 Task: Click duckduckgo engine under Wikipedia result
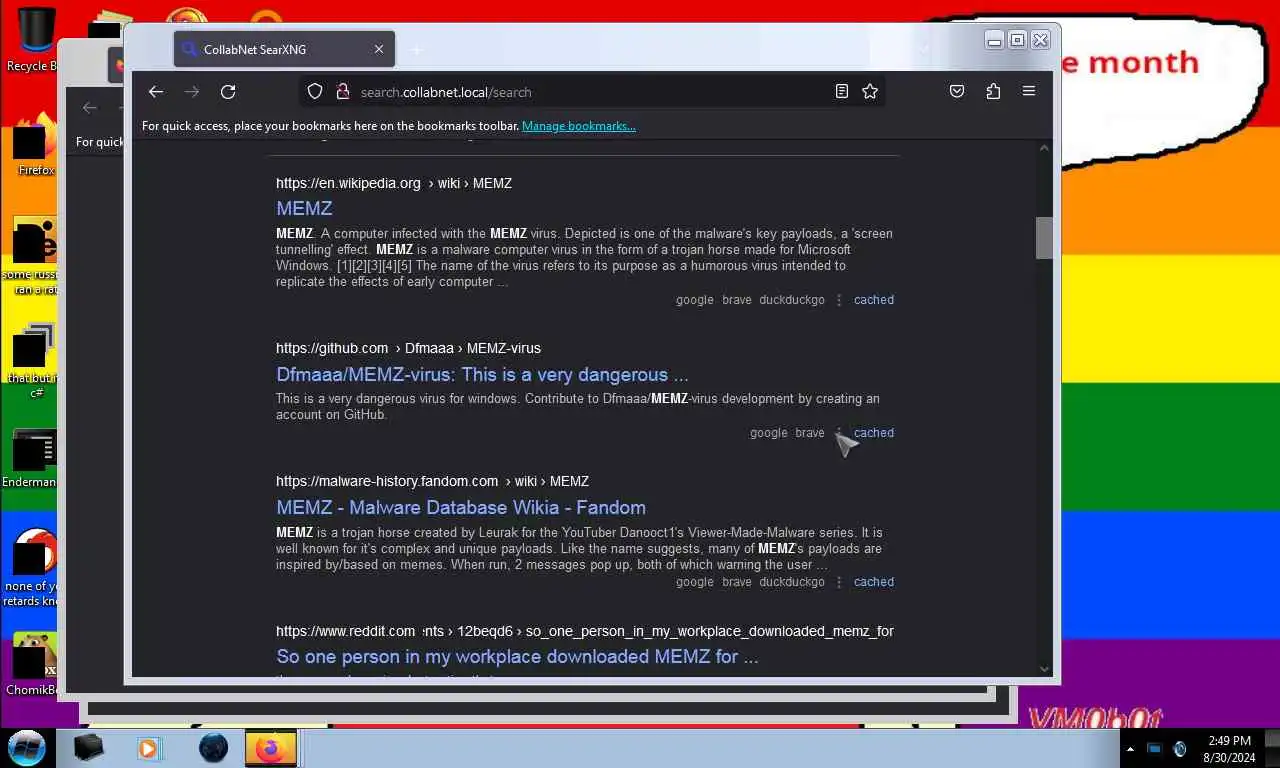792,300
